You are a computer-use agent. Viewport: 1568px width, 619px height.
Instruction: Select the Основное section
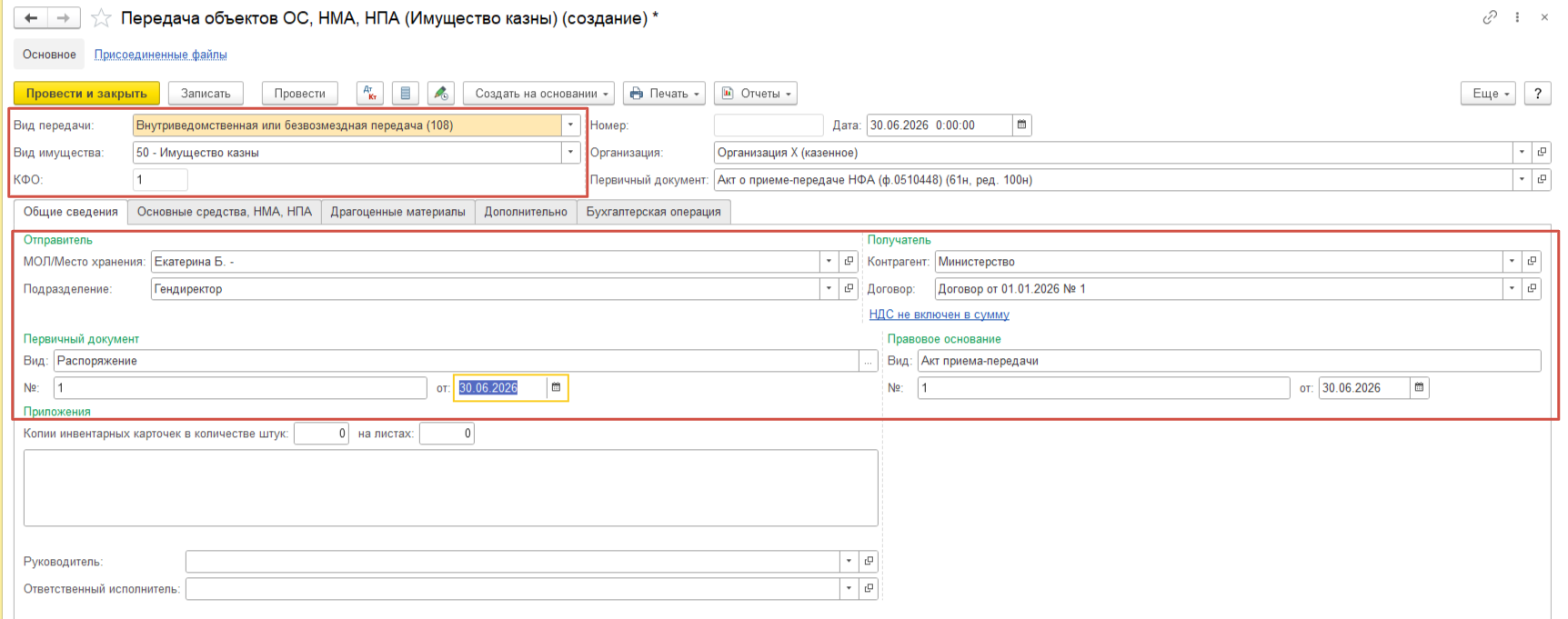click(49, 55)
